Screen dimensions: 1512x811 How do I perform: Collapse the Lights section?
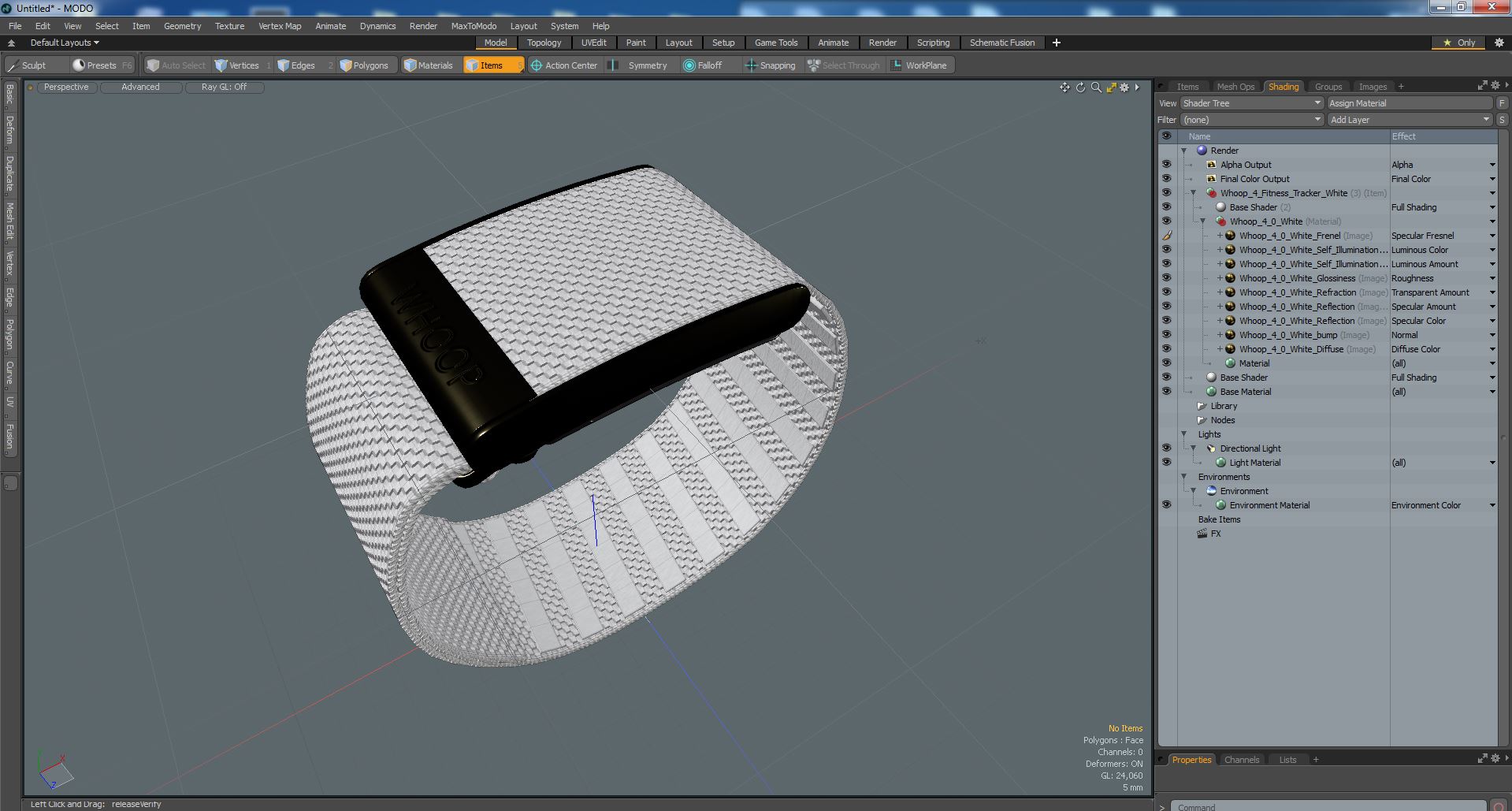click(x=1184, y=434)
